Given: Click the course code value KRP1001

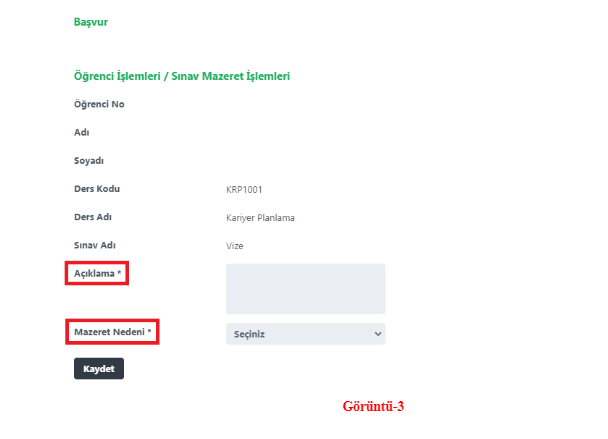Looking at the screenshot, I should (x=245, y=189).
